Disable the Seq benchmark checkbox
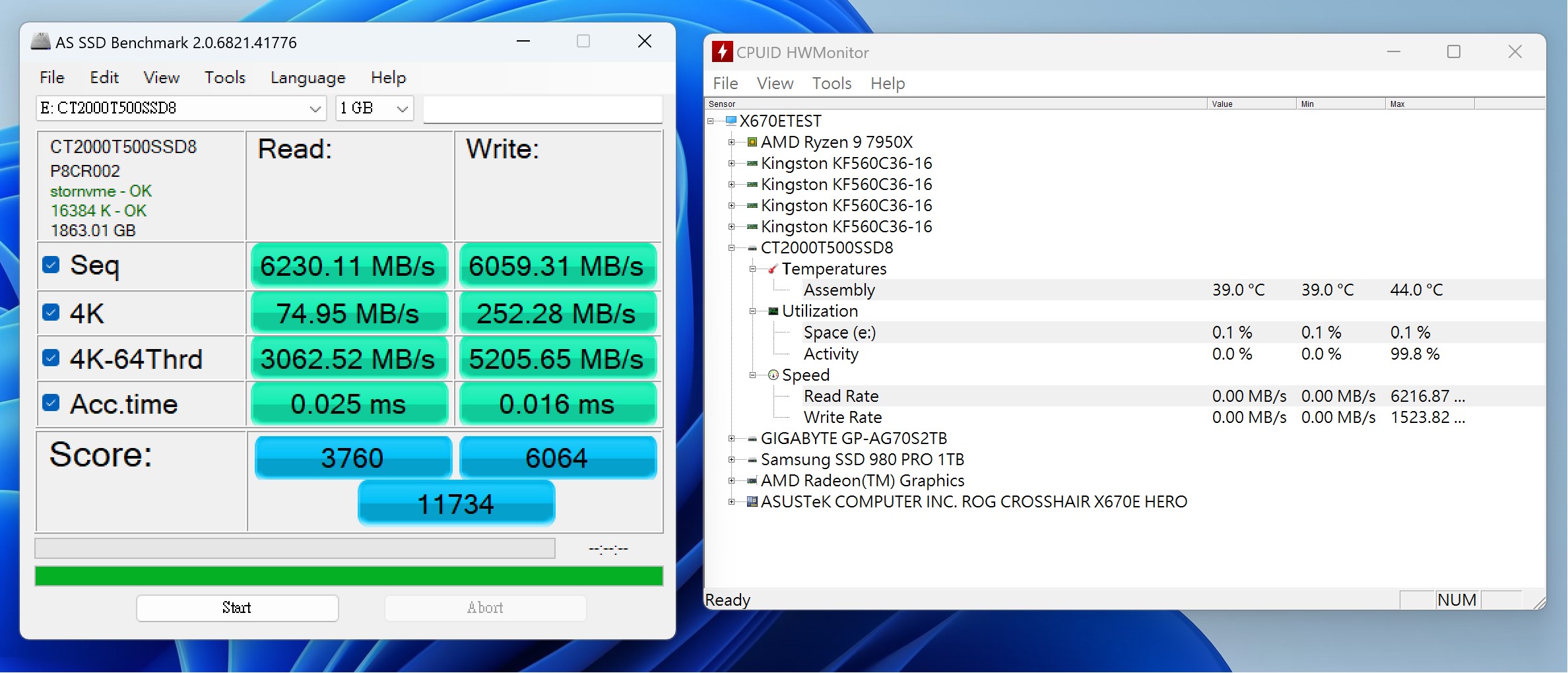Image resolution: width=1568 pixels, height=673 pixels. tap(51, 265)
